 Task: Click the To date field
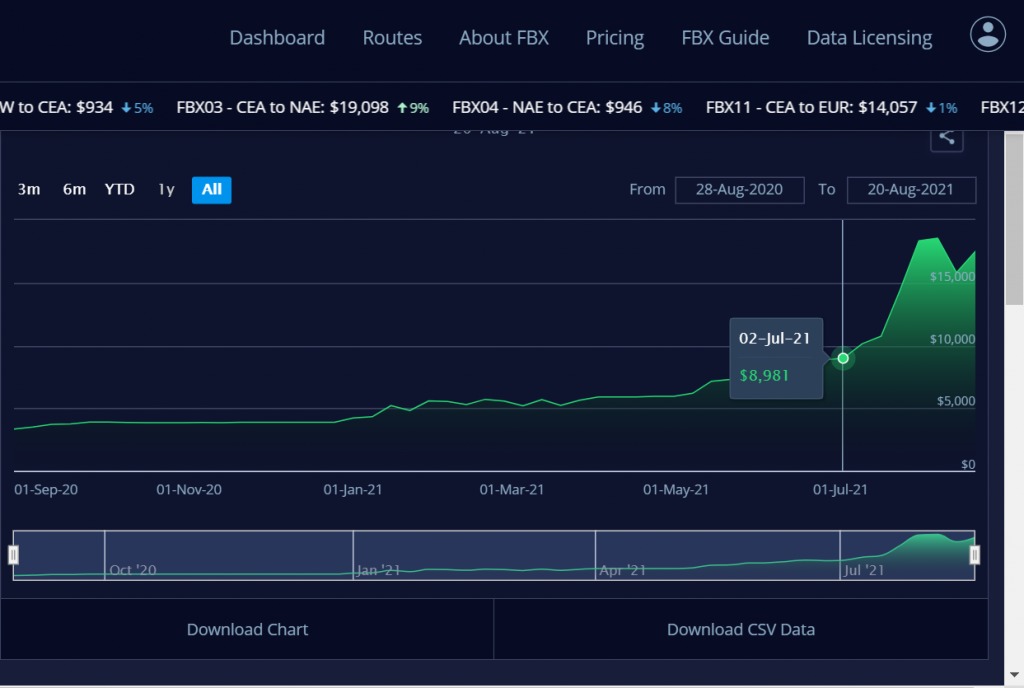point(911,189)
